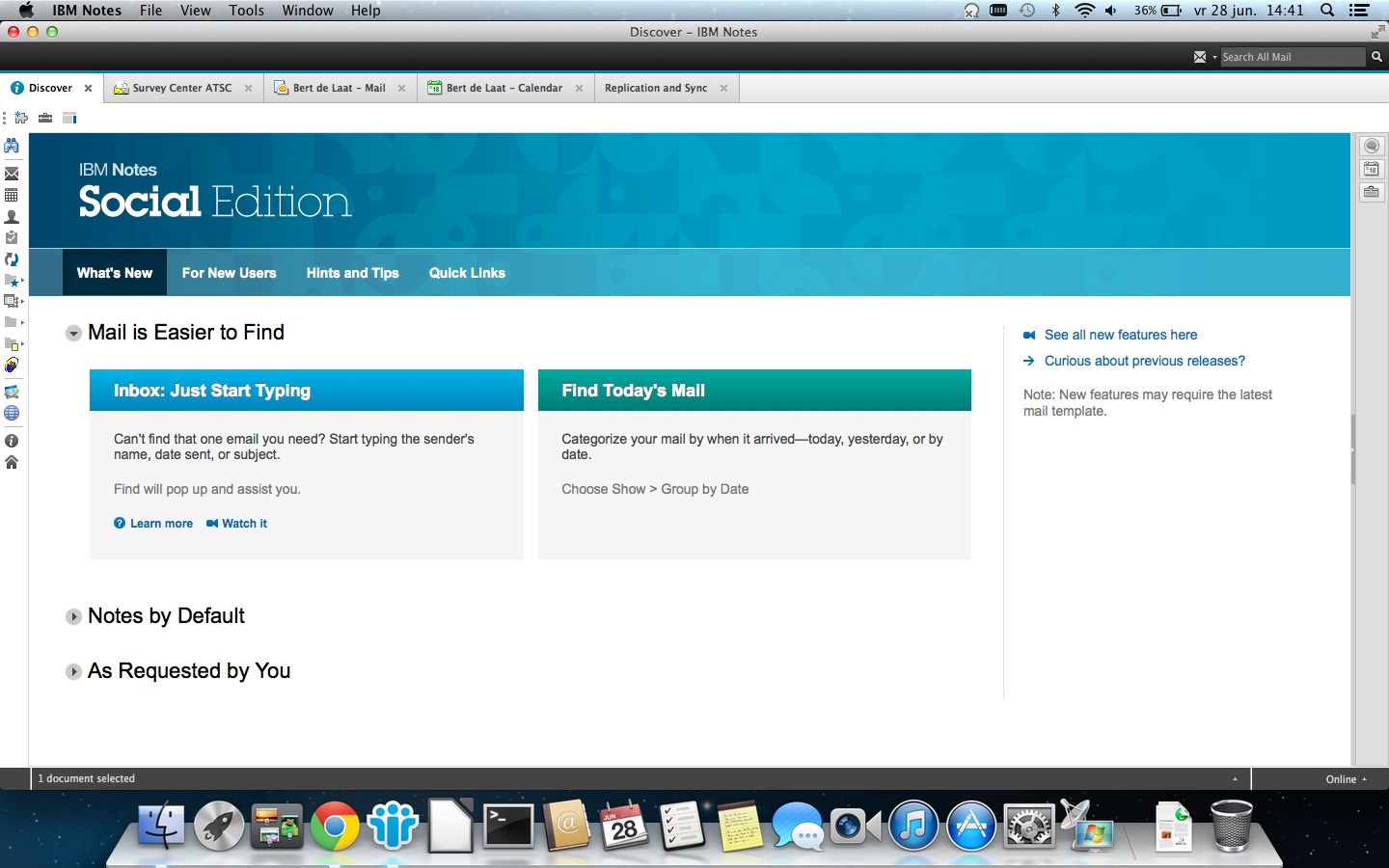The width and height of the screenshot is (1389, 868).
Task: Click the Watch it link
Action: pos(245,524)
